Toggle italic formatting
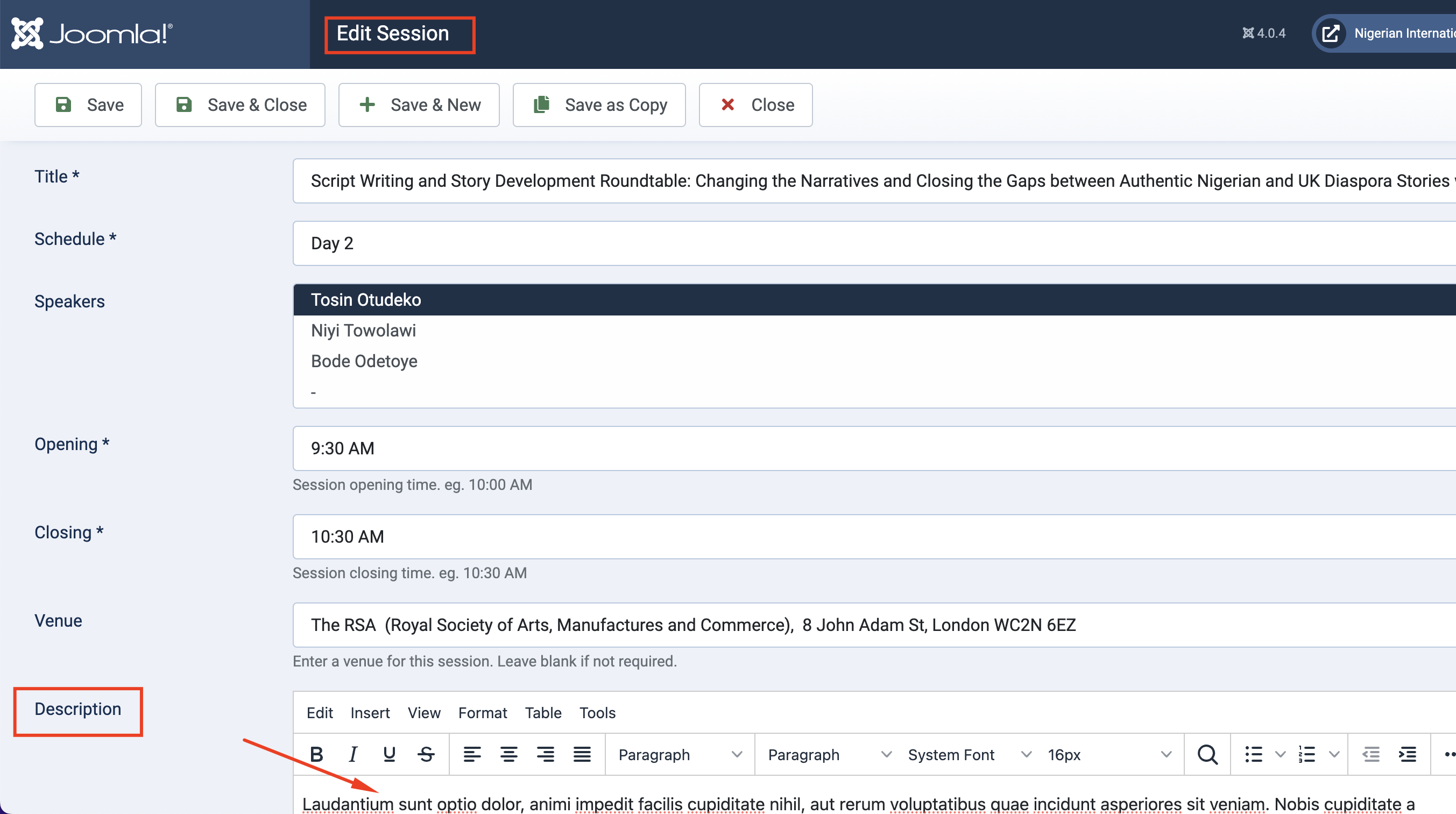 coord(354,755)
